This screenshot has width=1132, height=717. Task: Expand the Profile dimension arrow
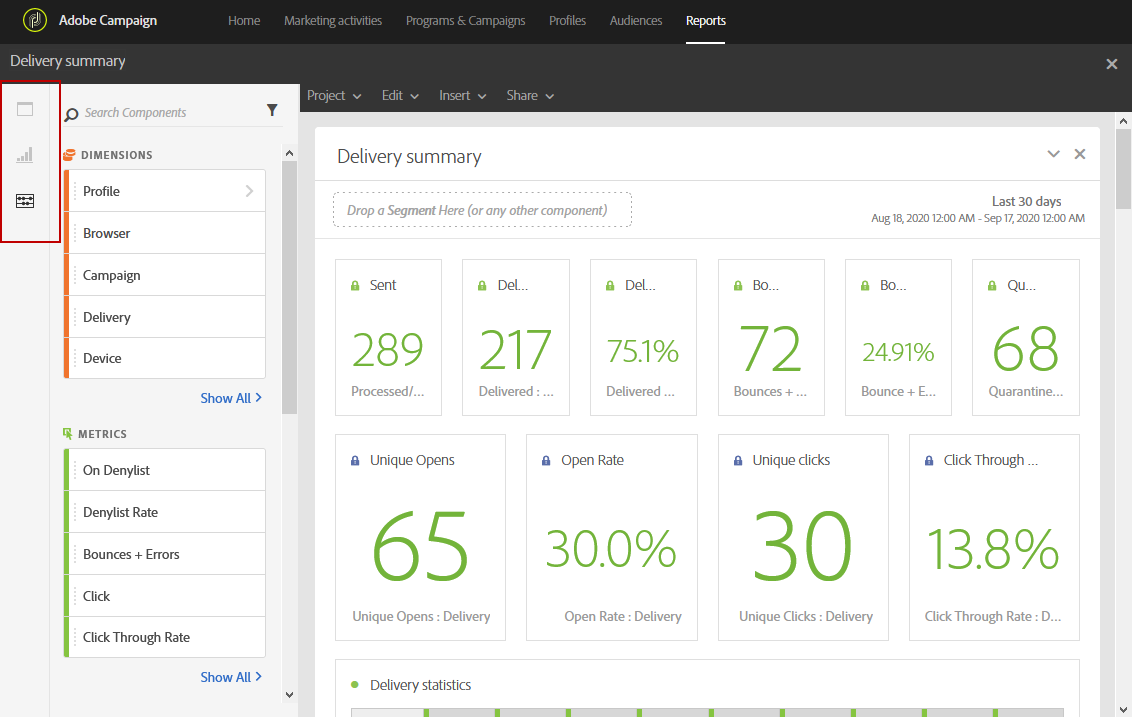pos(249,191)
